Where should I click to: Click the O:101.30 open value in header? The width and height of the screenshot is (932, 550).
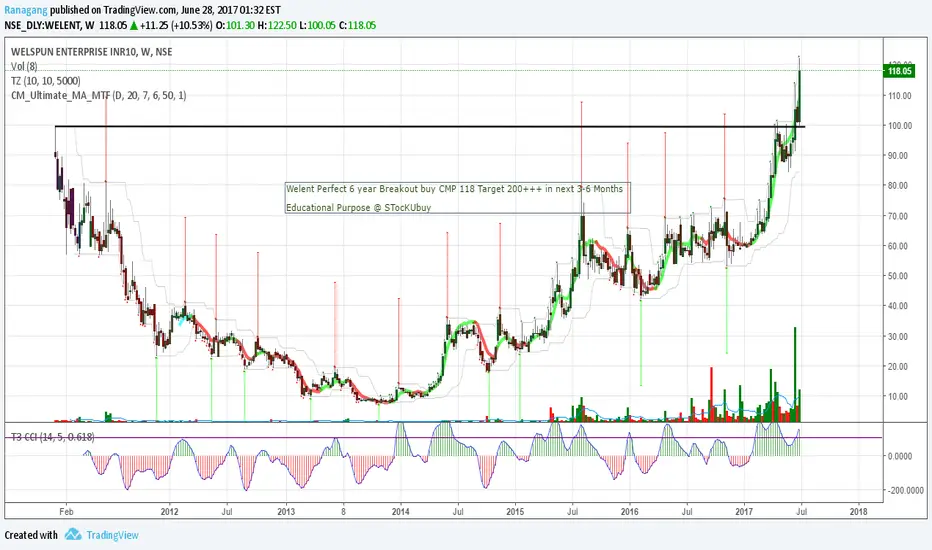[235, 26]
